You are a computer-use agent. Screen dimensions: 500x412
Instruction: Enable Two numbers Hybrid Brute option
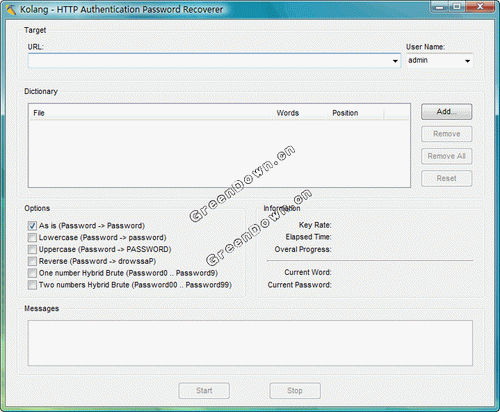coord(32,285)
